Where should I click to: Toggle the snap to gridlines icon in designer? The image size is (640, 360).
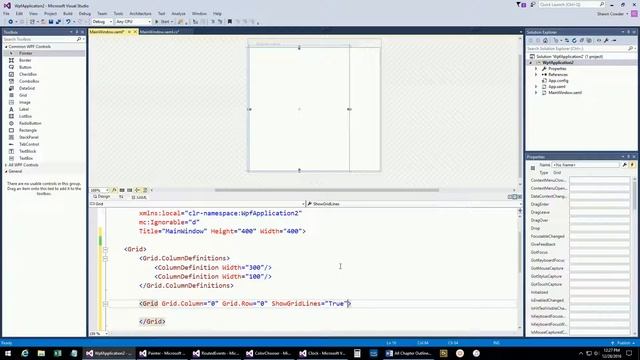pos(129,190)
